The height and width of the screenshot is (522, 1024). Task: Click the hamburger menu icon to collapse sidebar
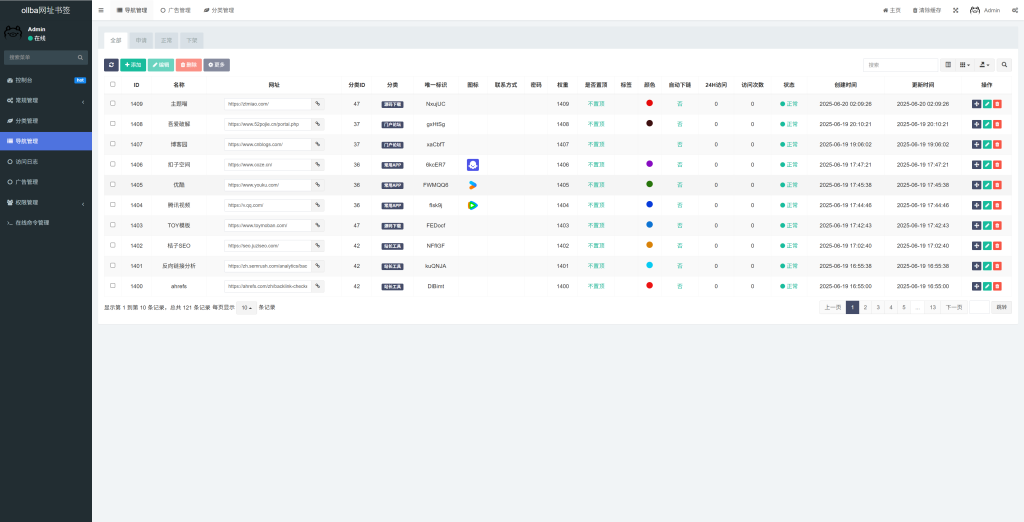(101, 10)
